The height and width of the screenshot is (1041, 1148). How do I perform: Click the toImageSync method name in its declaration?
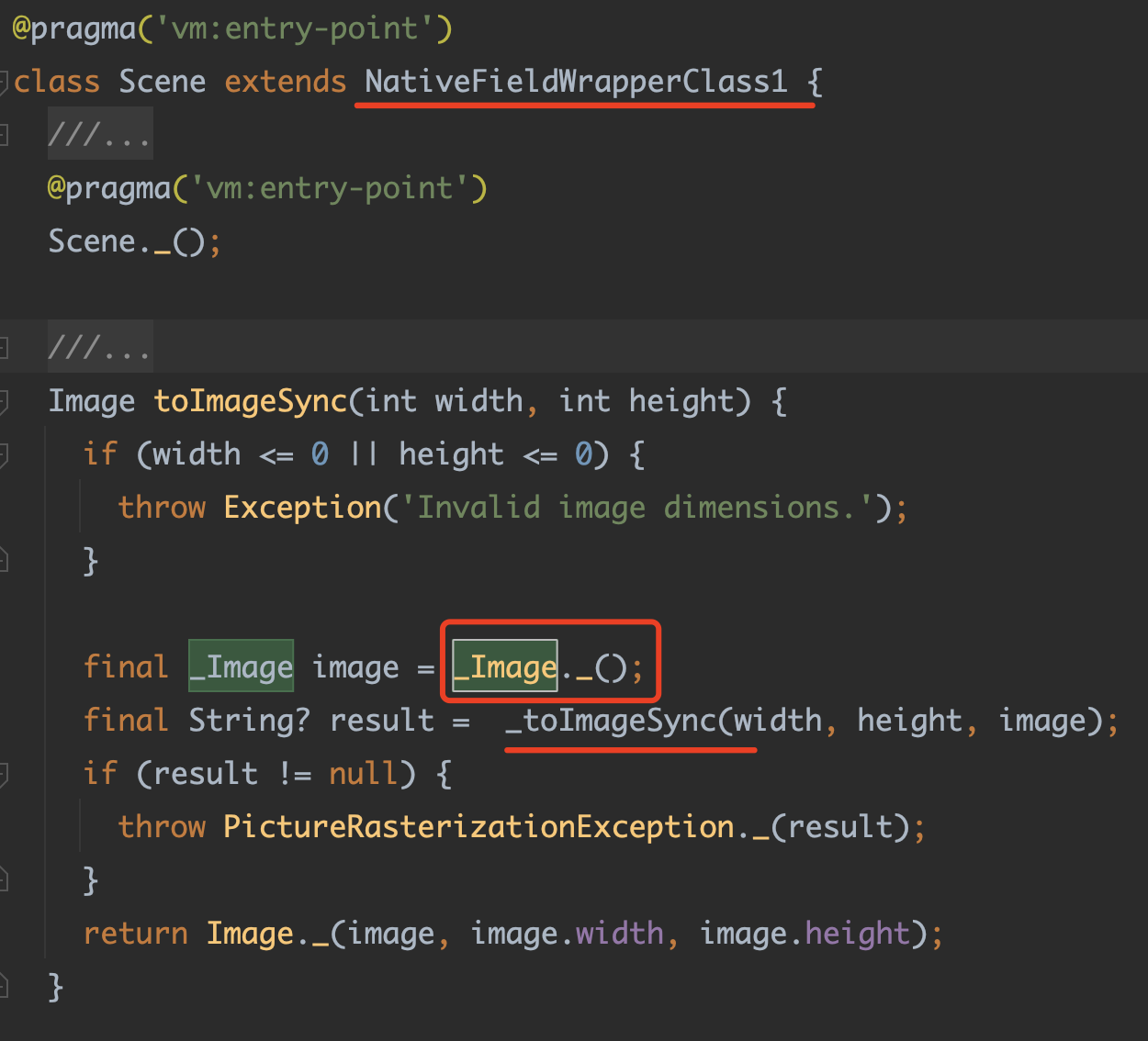[251, 401]
